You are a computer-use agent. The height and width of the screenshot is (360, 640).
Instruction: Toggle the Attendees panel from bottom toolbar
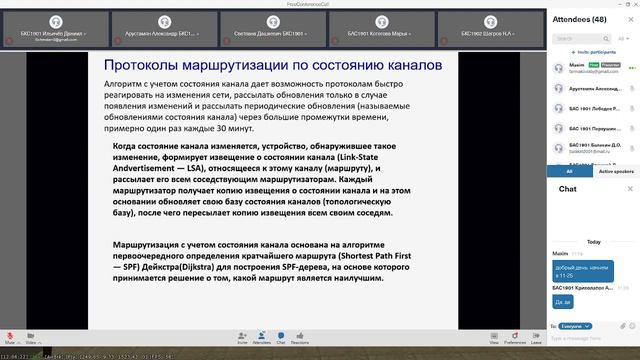(x=261, y=338)
